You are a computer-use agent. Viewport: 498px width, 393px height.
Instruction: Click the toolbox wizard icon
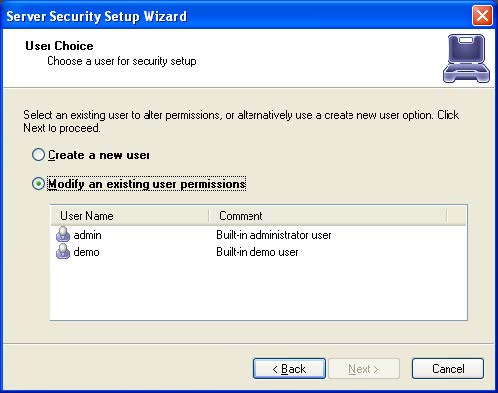coord(466,58)
